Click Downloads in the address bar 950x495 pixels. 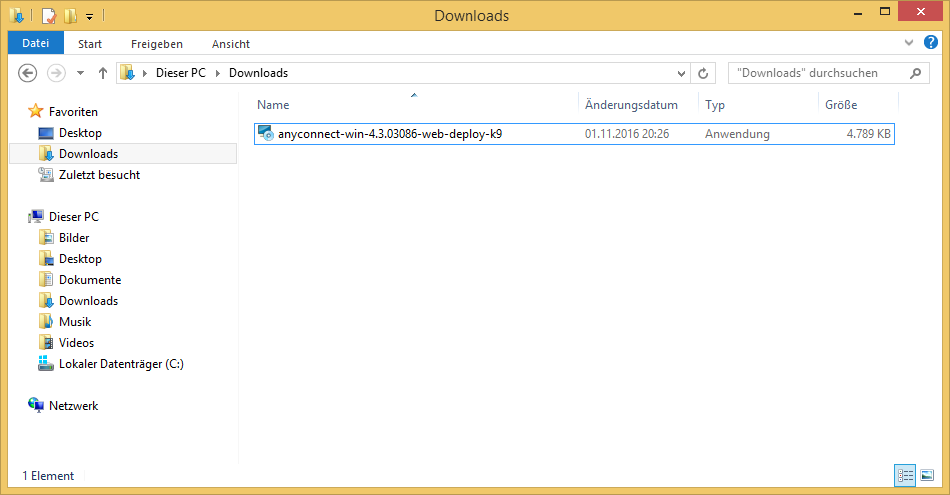(258, 73)
